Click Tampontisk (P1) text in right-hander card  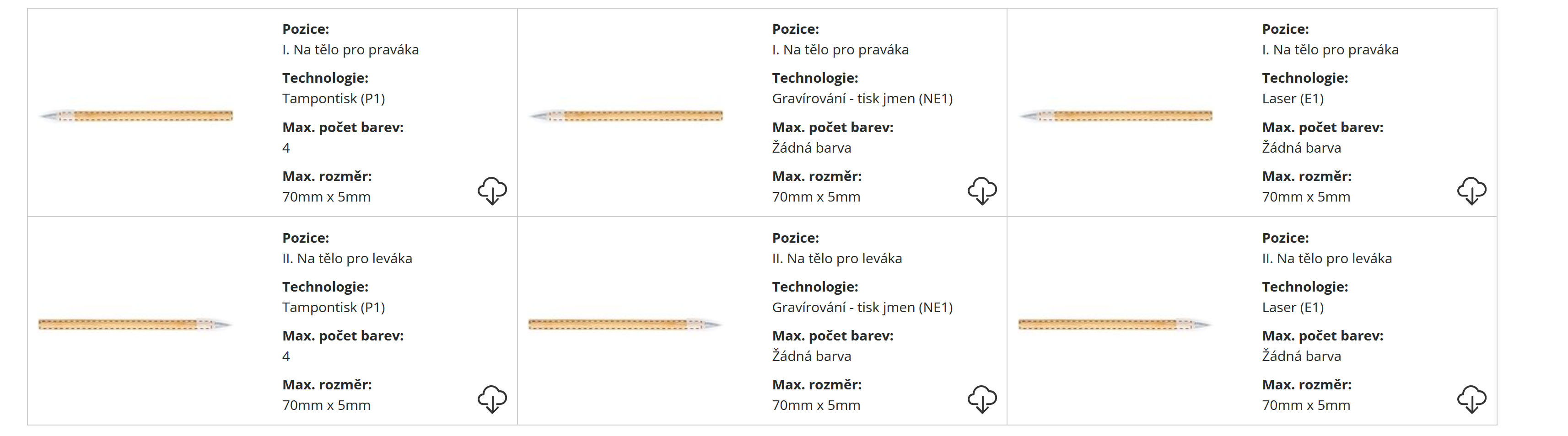click(334, 99)
